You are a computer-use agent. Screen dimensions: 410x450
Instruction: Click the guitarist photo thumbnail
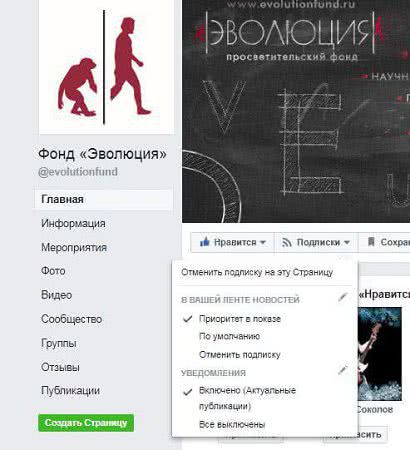(379, 354)
